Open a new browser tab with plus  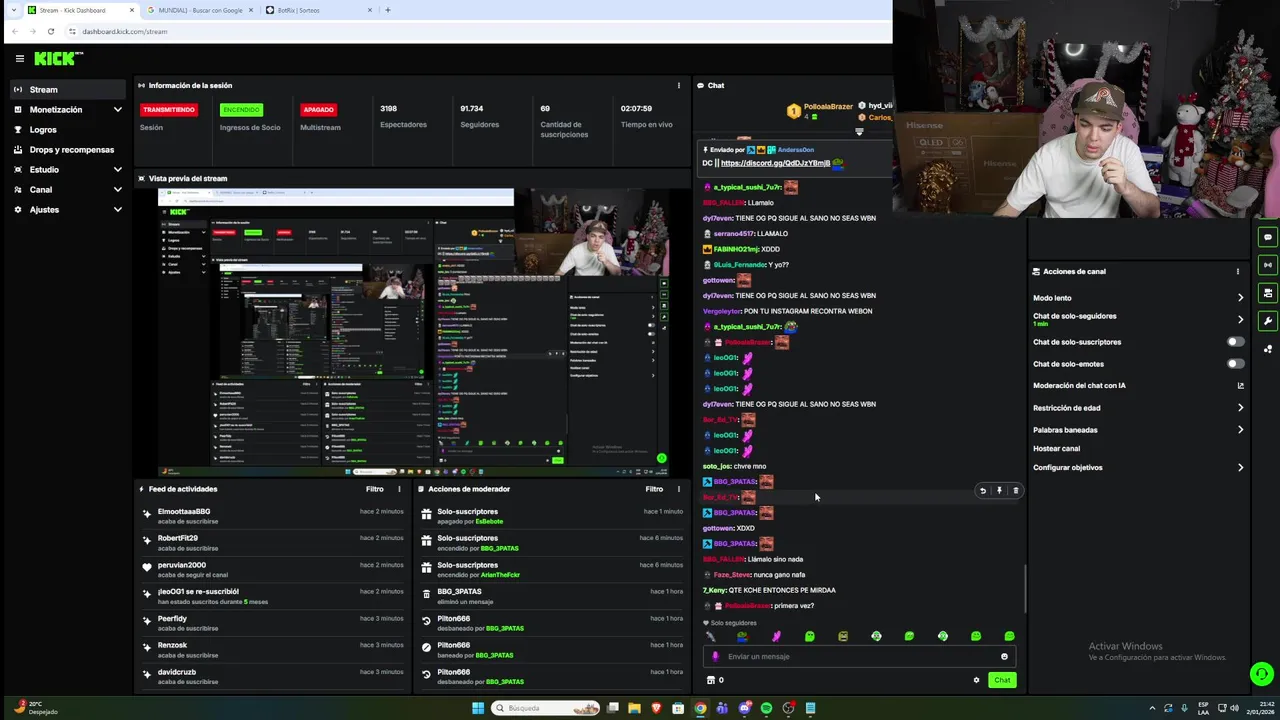[388, 10]
